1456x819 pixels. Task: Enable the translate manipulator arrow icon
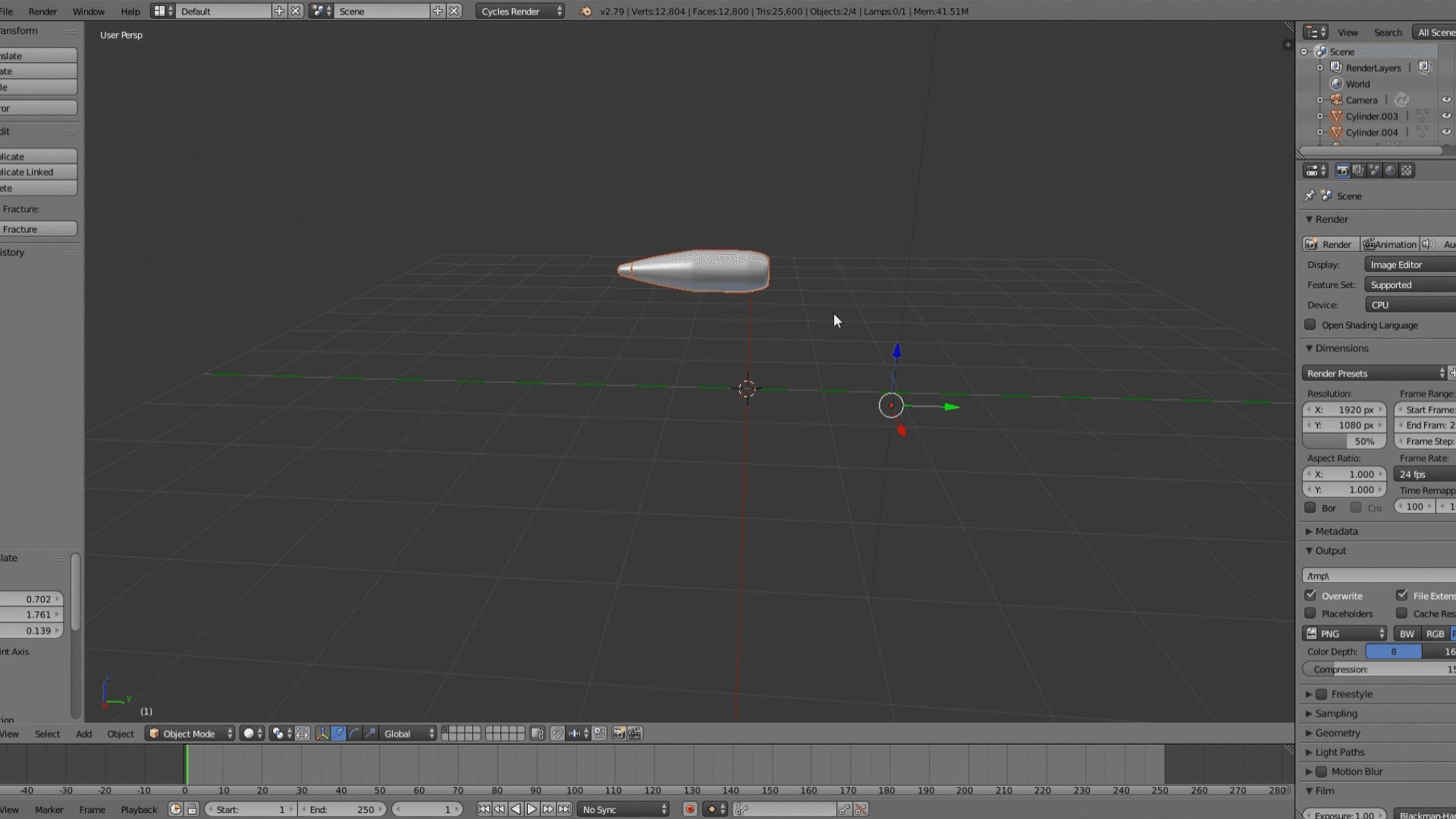click(339, 733)
